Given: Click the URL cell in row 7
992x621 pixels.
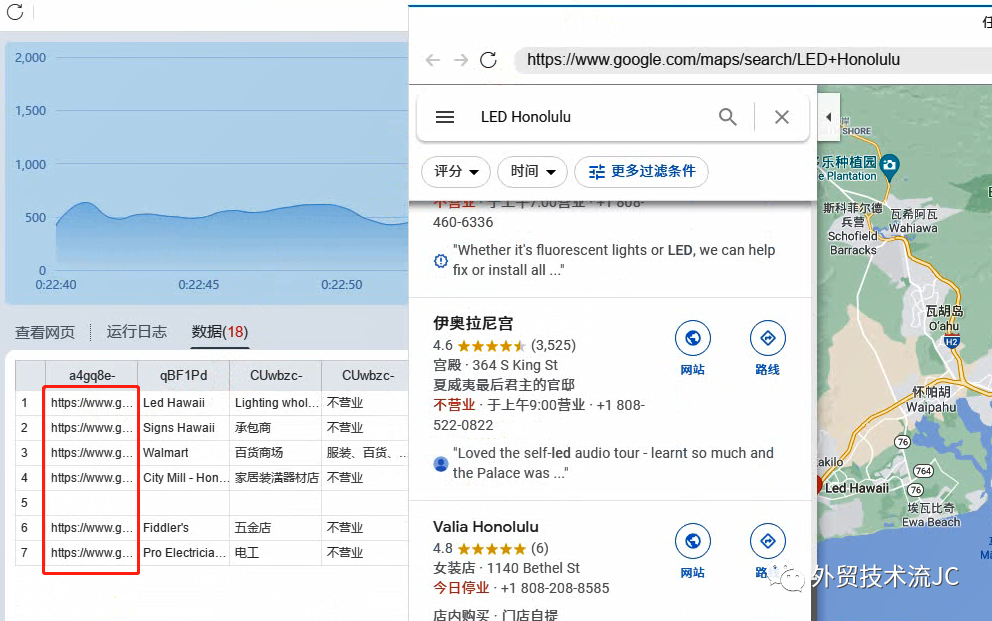Looking at the screenshot, I should pyautogui.click(x=92, y=553).
